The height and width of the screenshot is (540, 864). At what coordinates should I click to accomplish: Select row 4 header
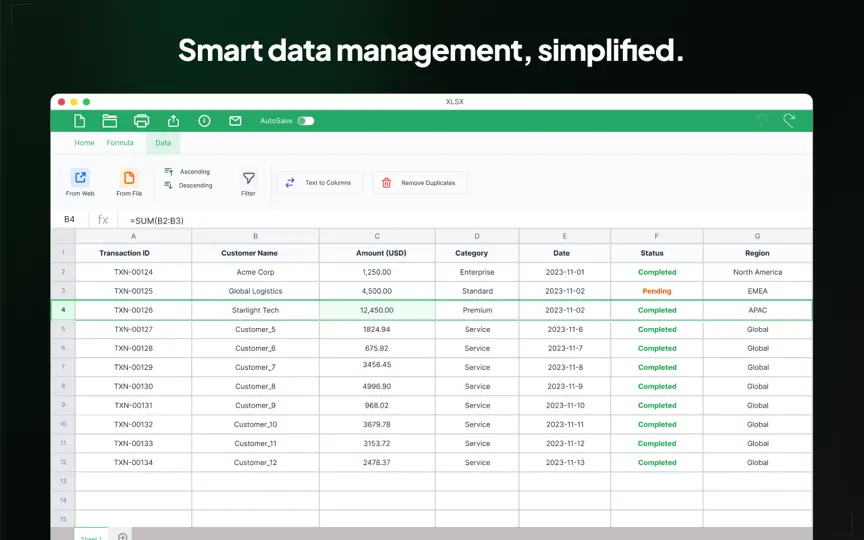63,310
